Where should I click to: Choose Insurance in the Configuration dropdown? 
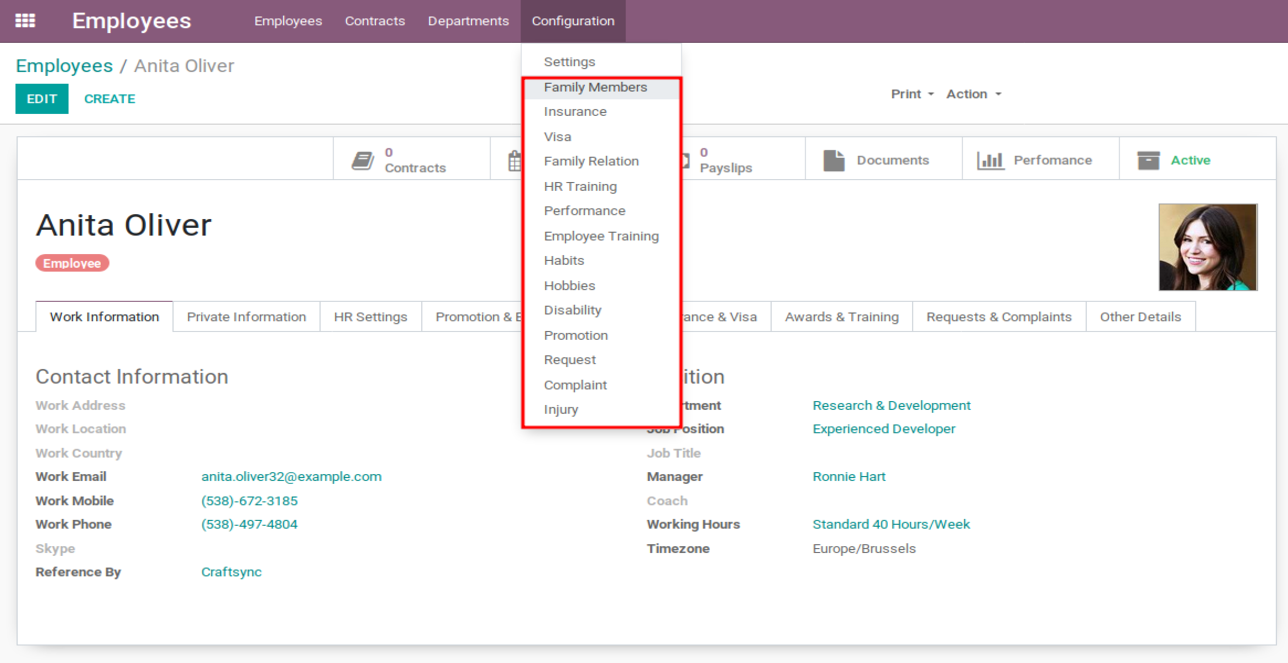[575, 112]
